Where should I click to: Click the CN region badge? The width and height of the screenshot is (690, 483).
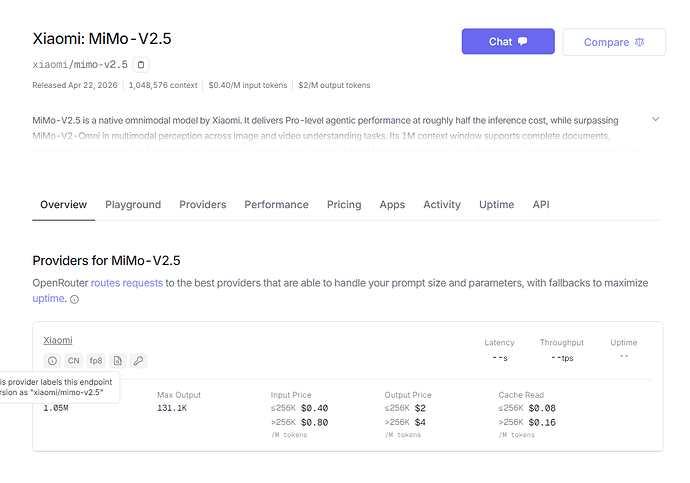(73, 361)
